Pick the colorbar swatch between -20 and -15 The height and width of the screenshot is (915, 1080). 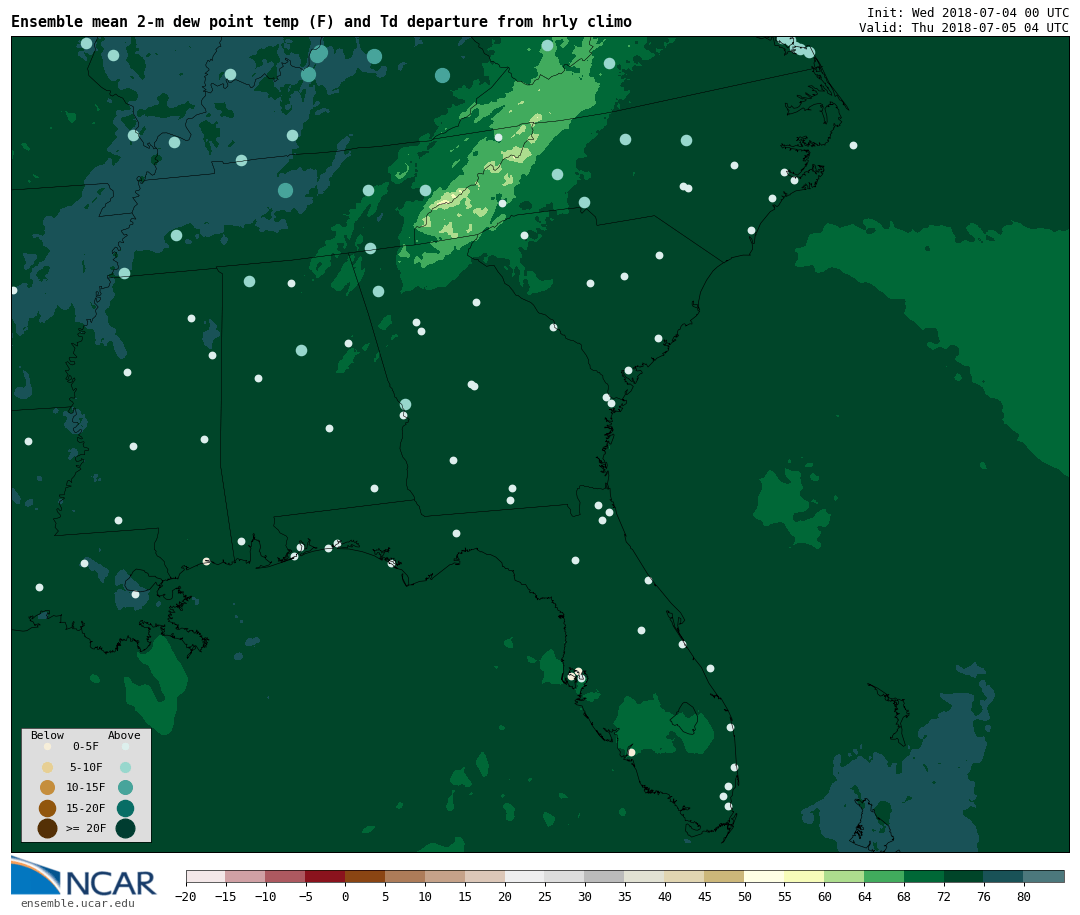pos(206,877)
